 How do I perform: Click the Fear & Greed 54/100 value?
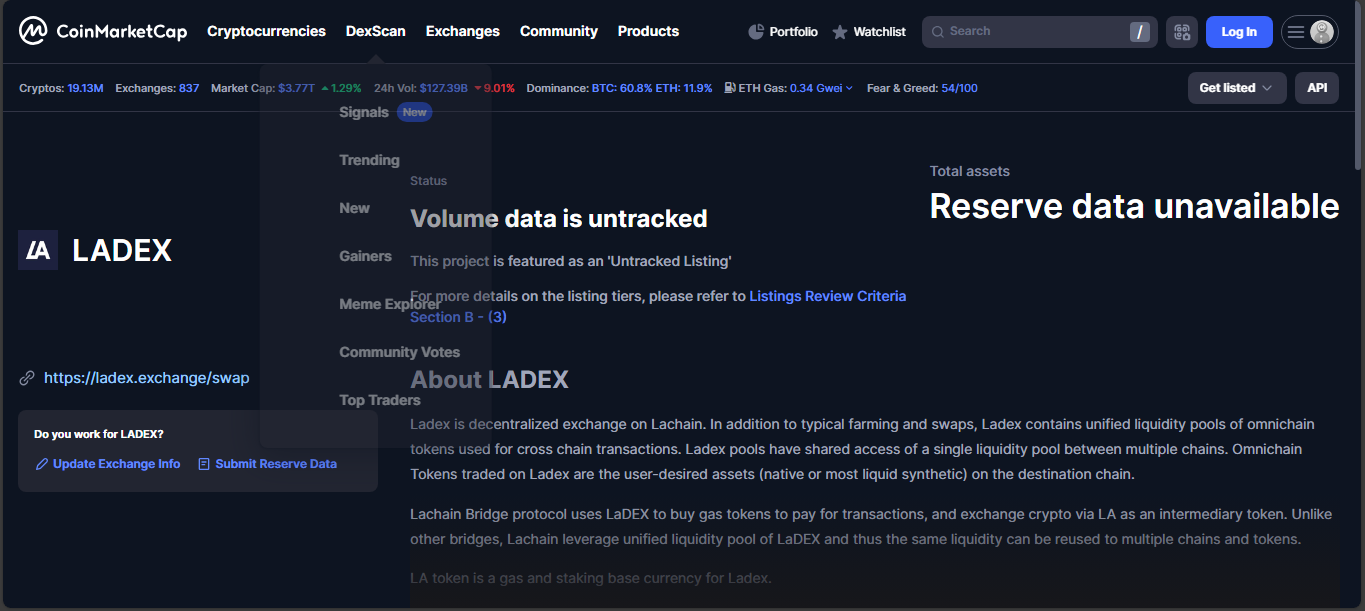tap(959, 88)
